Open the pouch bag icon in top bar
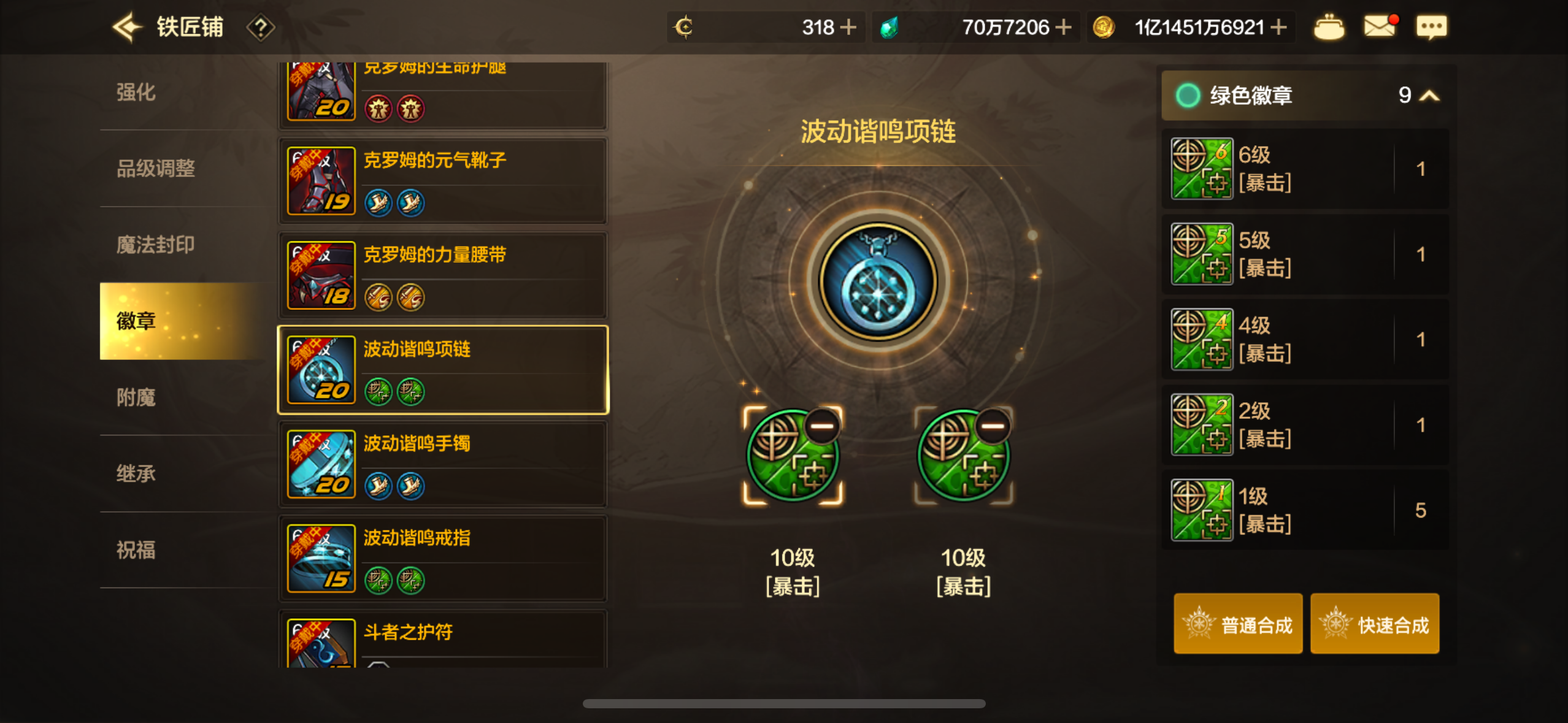Image resolution: width=1568 pixels, height=723 pixels. (x=1329, y=27)
